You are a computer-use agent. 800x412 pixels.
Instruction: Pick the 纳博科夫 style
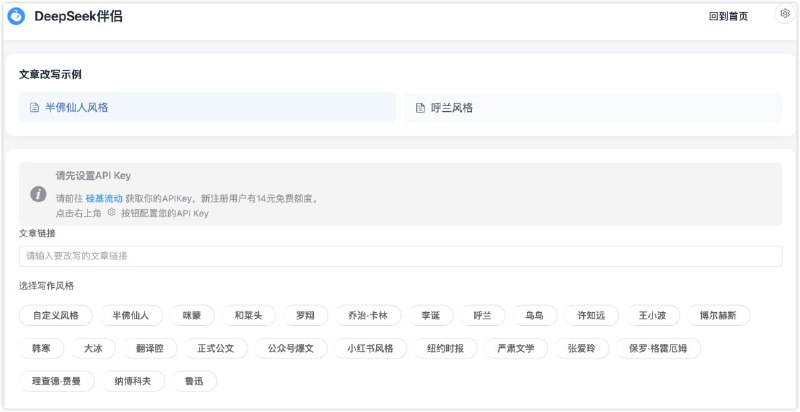(x=133, y=381)
